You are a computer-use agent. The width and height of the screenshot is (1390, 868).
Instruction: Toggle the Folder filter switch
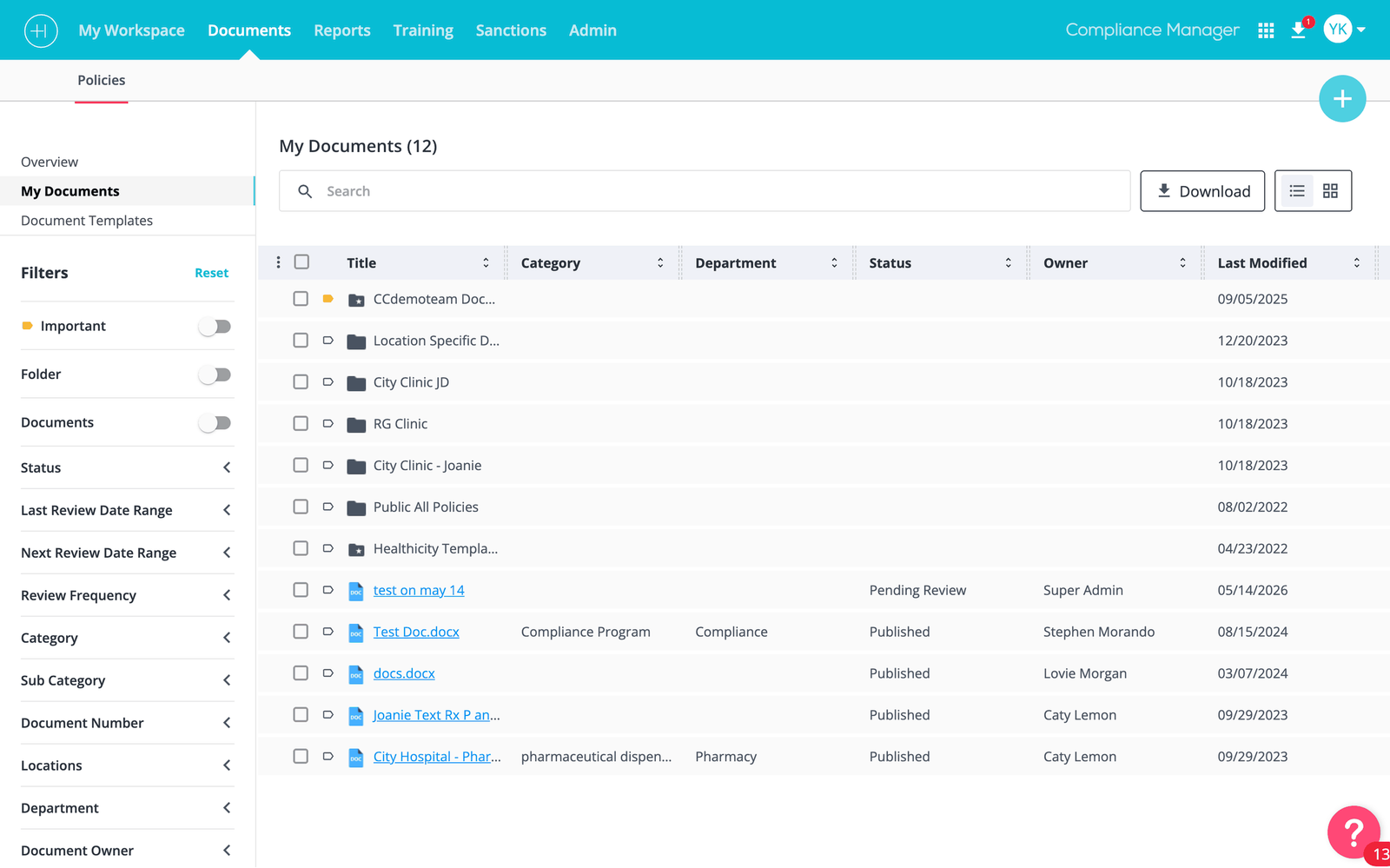point(215,374)
